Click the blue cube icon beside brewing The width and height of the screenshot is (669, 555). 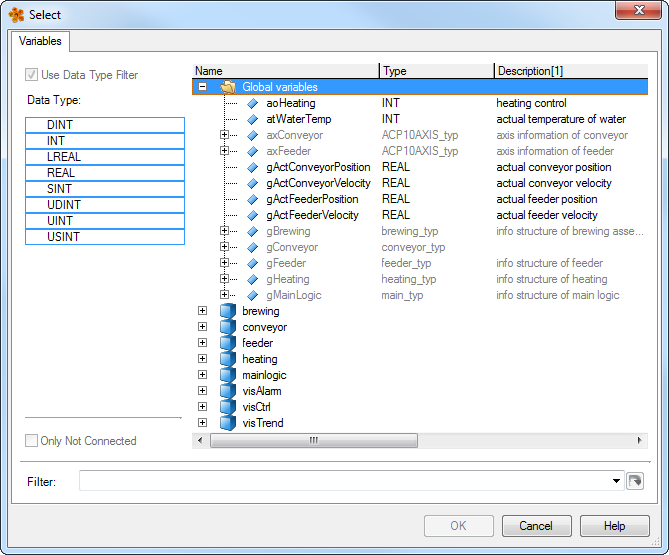227,311
